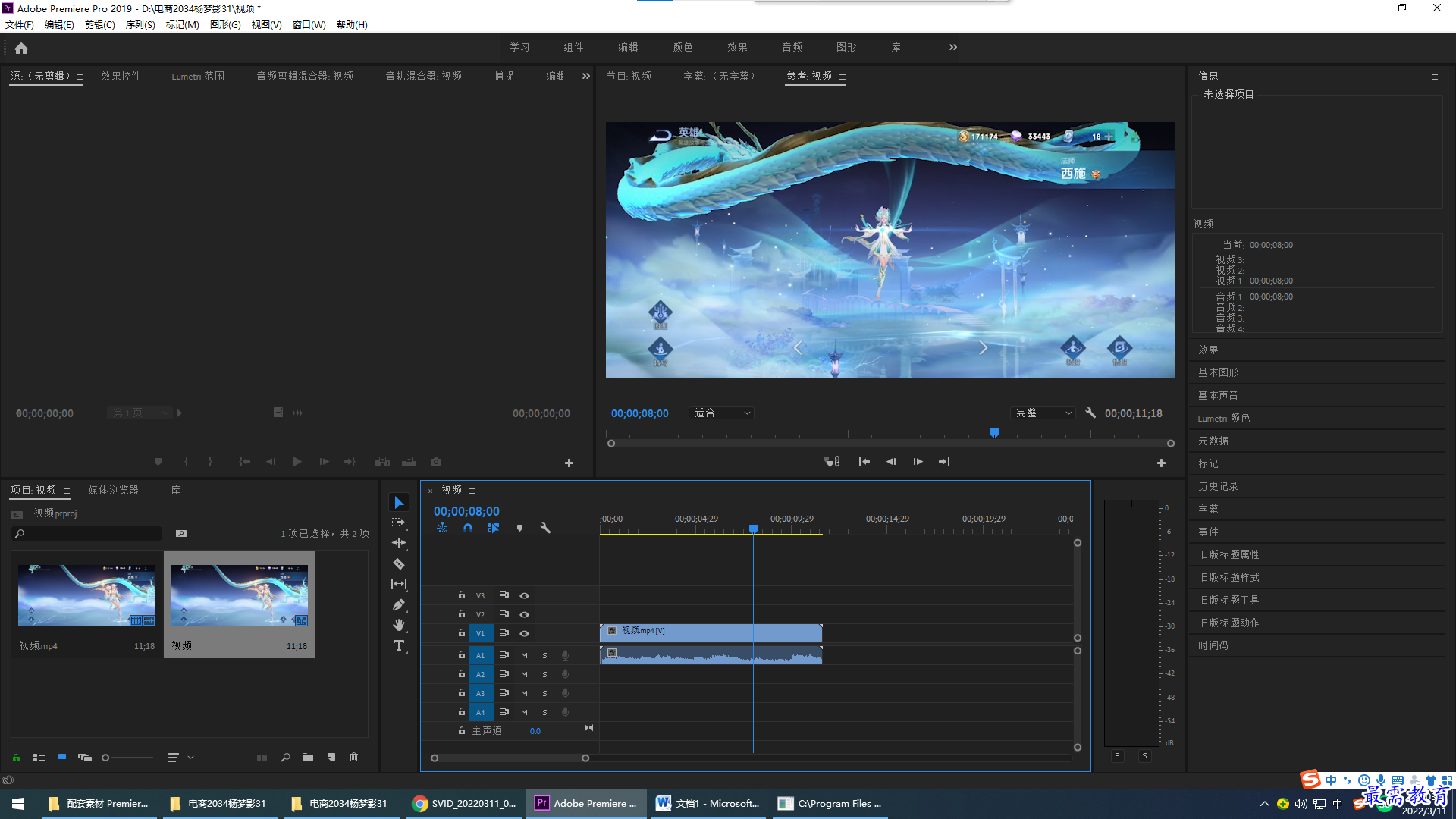Open 参考: 视频 panel menu
Image resolution: width=1456 pixels, height=819 pixels.
click(x=843, y=77)
